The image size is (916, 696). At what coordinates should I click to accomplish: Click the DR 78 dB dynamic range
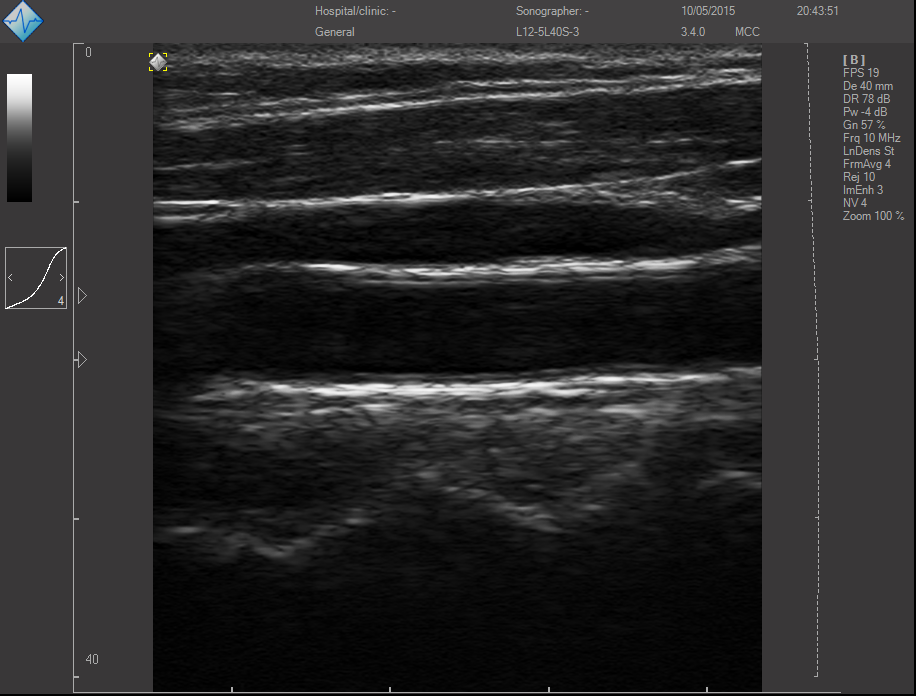[x=866, y=99]
